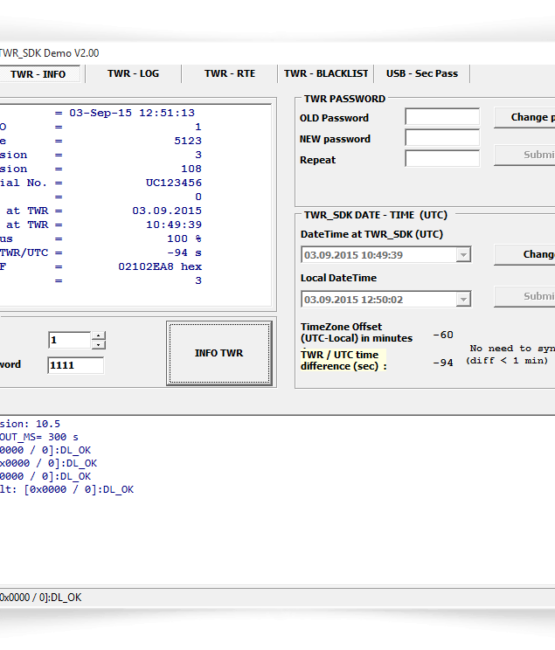The height and width of the screenshot is (650, 555).
Task: Click the time difference value -94
Action: pyautogui.click(x=443, y=363)
